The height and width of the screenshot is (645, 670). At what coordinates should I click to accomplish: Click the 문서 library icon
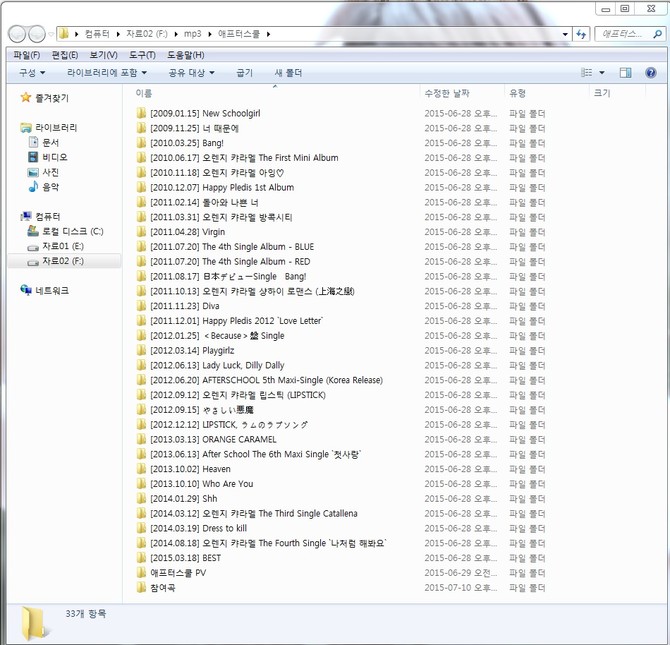pos(33,142)
